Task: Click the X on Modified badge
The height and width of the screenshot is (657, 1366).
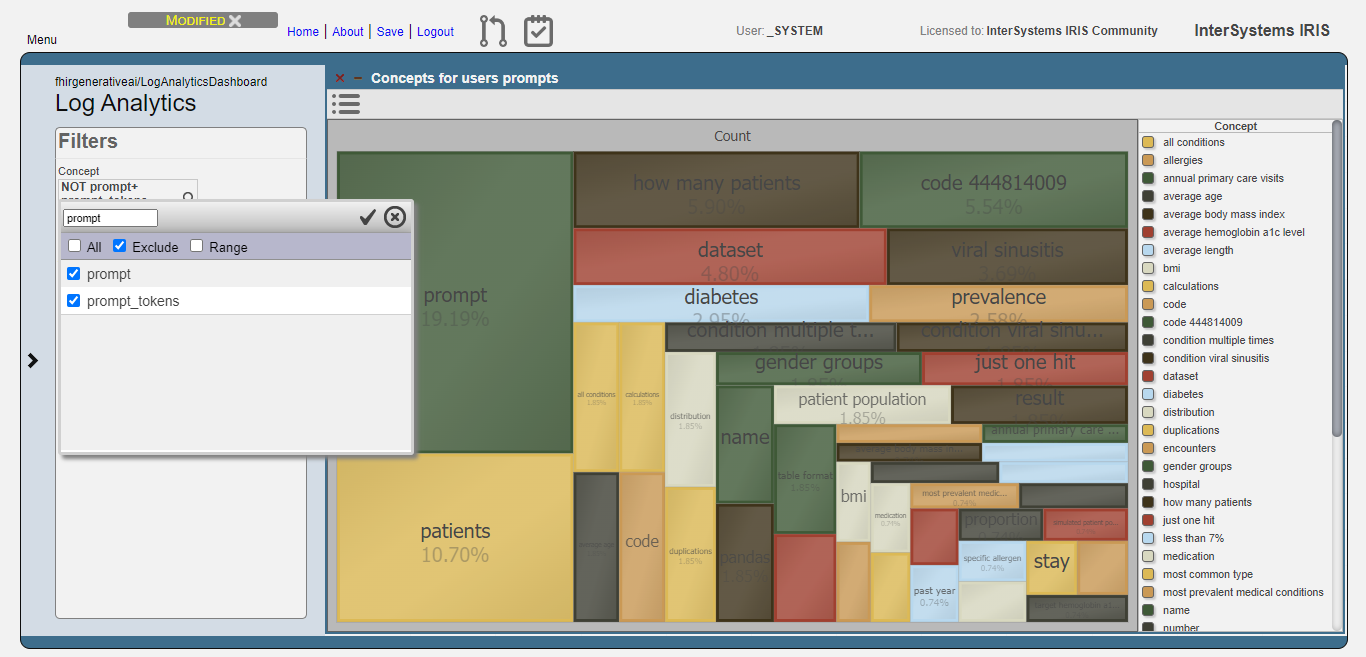Action: (235, 20)
